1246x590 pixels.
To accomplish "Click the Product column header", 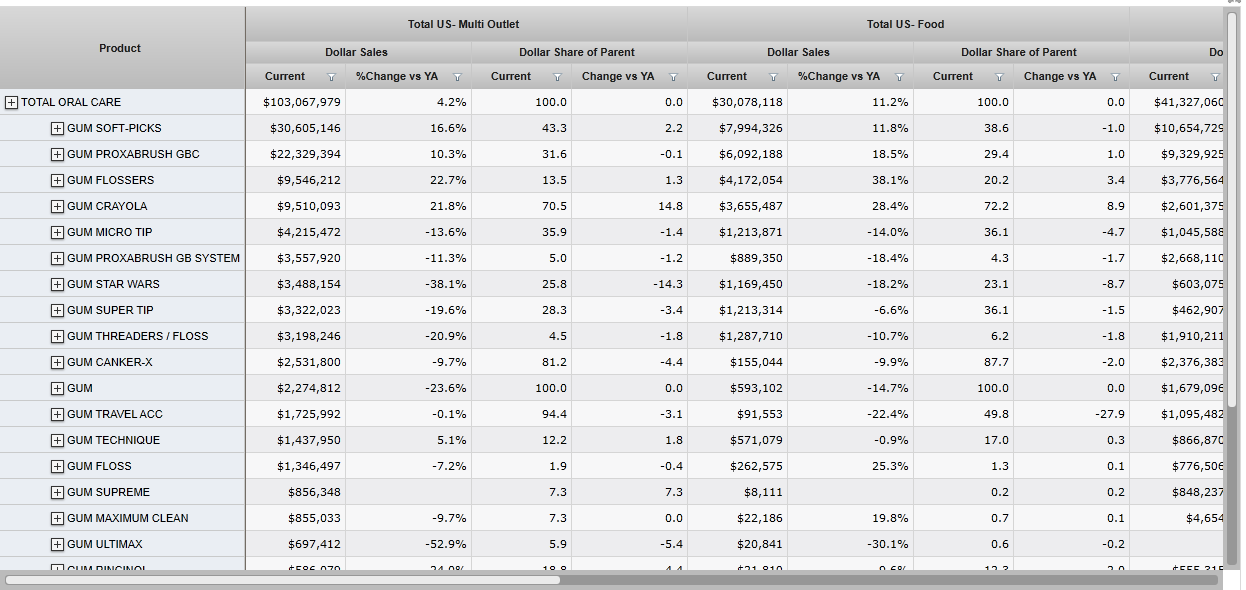I will (120, 48).
